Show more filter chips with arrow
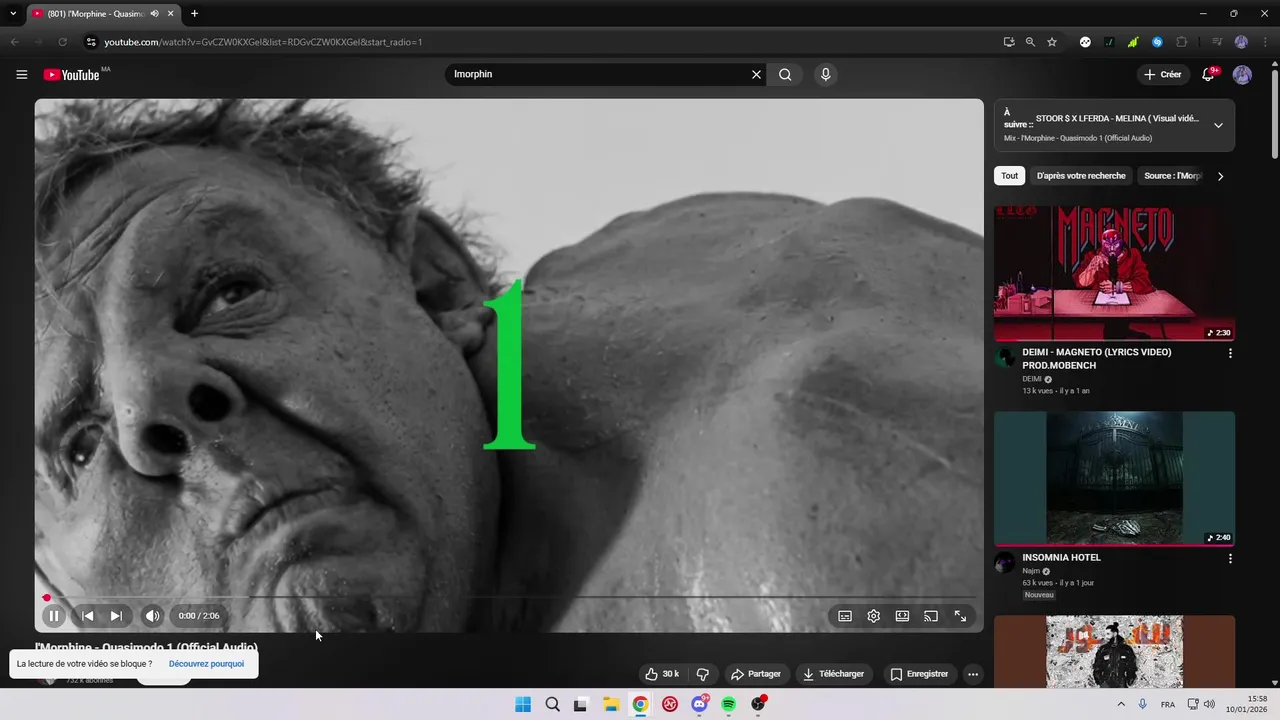1280x720 pixels. pos(1220,176)
